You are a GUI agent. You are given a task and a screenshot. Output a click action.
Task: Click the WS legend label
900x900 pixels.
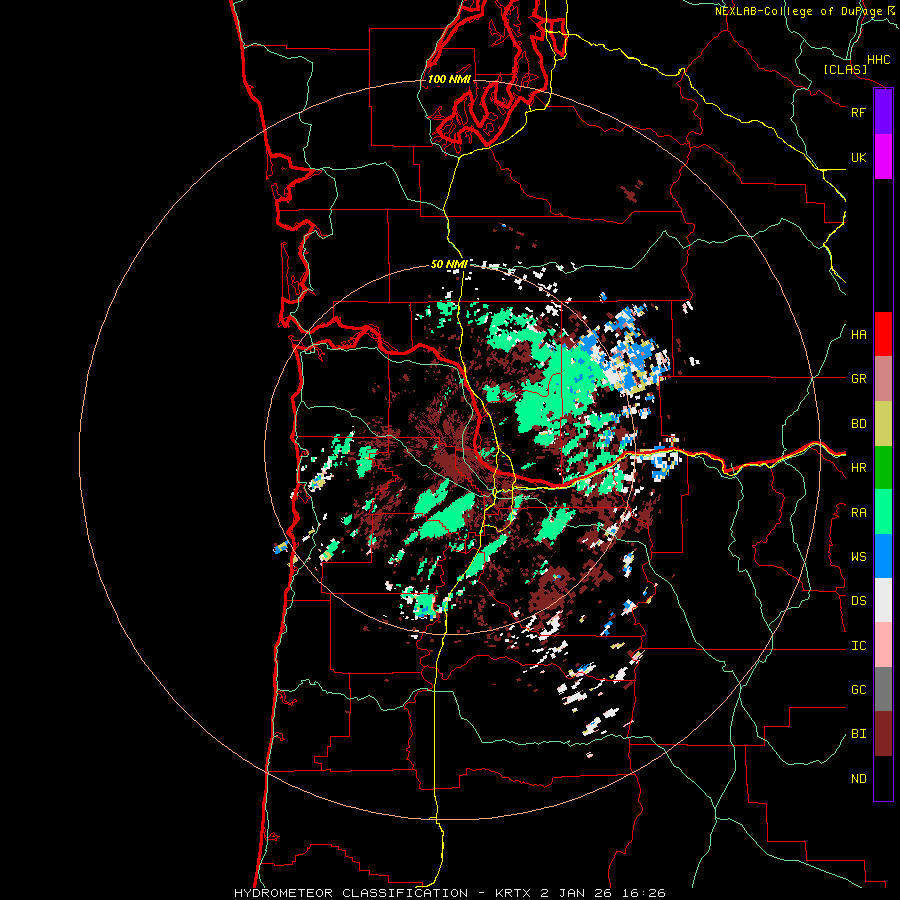point(858,557)
